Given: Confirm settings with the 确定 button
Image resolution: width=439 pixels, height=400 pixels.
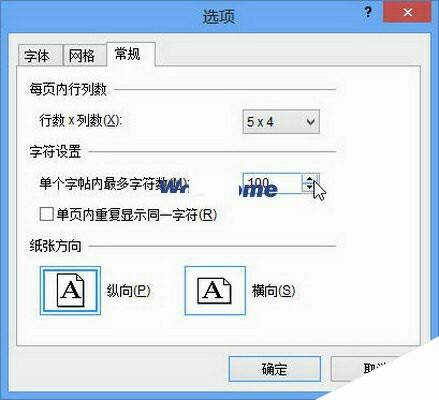Looking at the screenshot, I should tap(275, 369).
